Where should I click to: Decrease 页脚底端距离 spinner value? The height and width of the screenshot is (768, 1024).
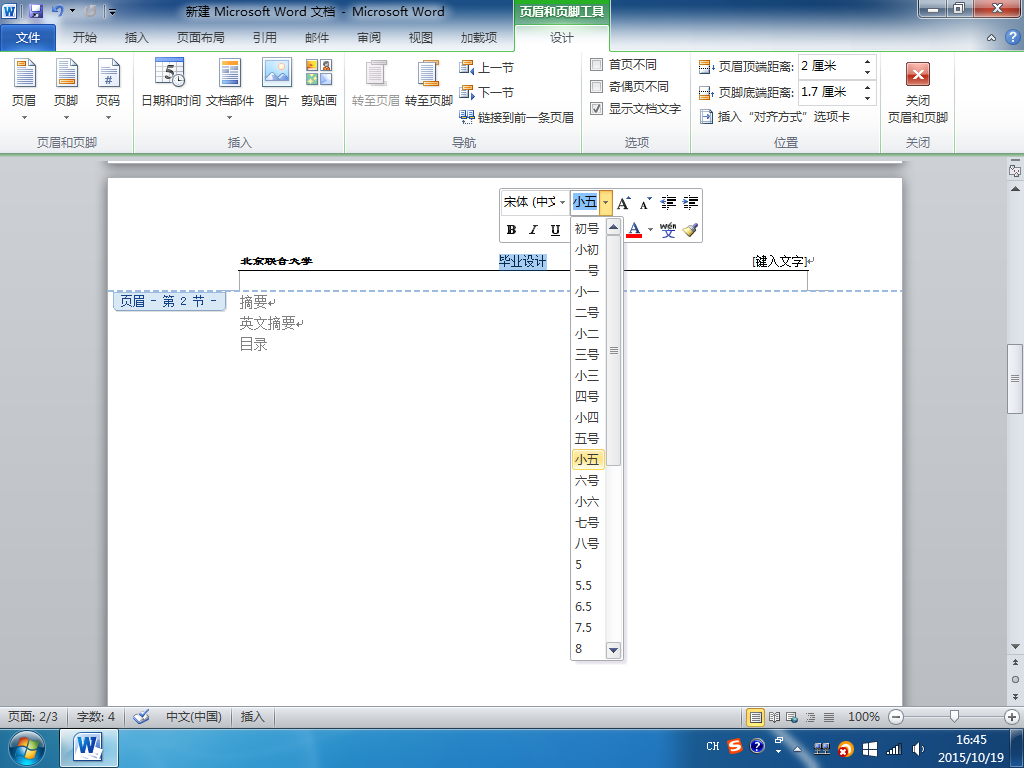pos(867,98)
